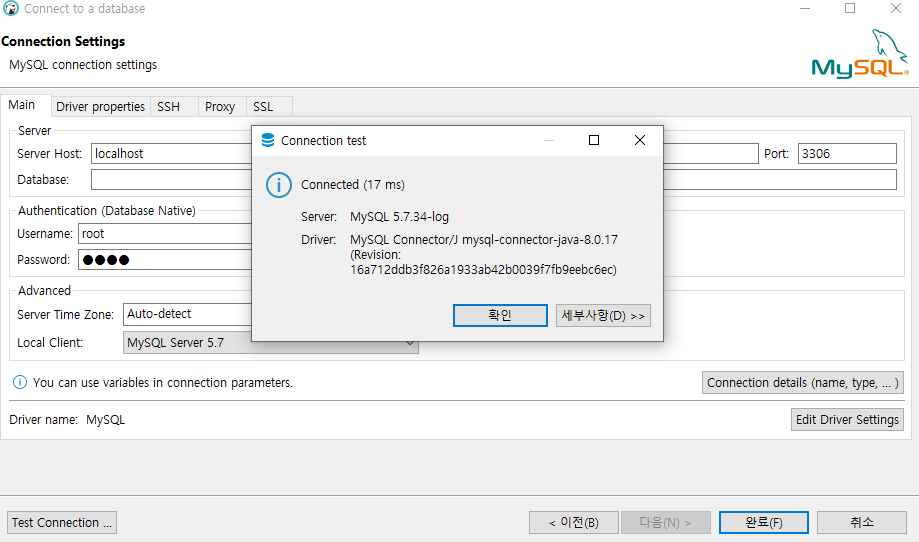Click the Connection test database icon
919x542 pixels.
click(x=268, y=140)
